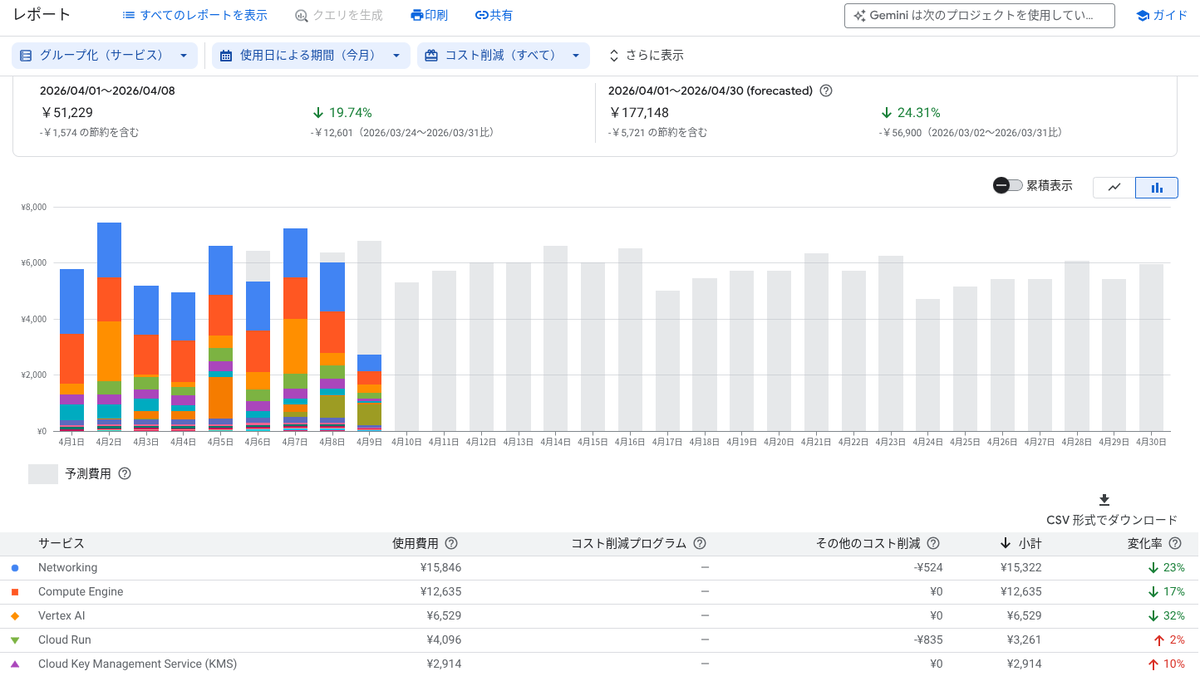The width and height of the screenshot is (1200, 676).
Task: Click help icon beside コスト削減プログラム header
Action: point(700,543)
